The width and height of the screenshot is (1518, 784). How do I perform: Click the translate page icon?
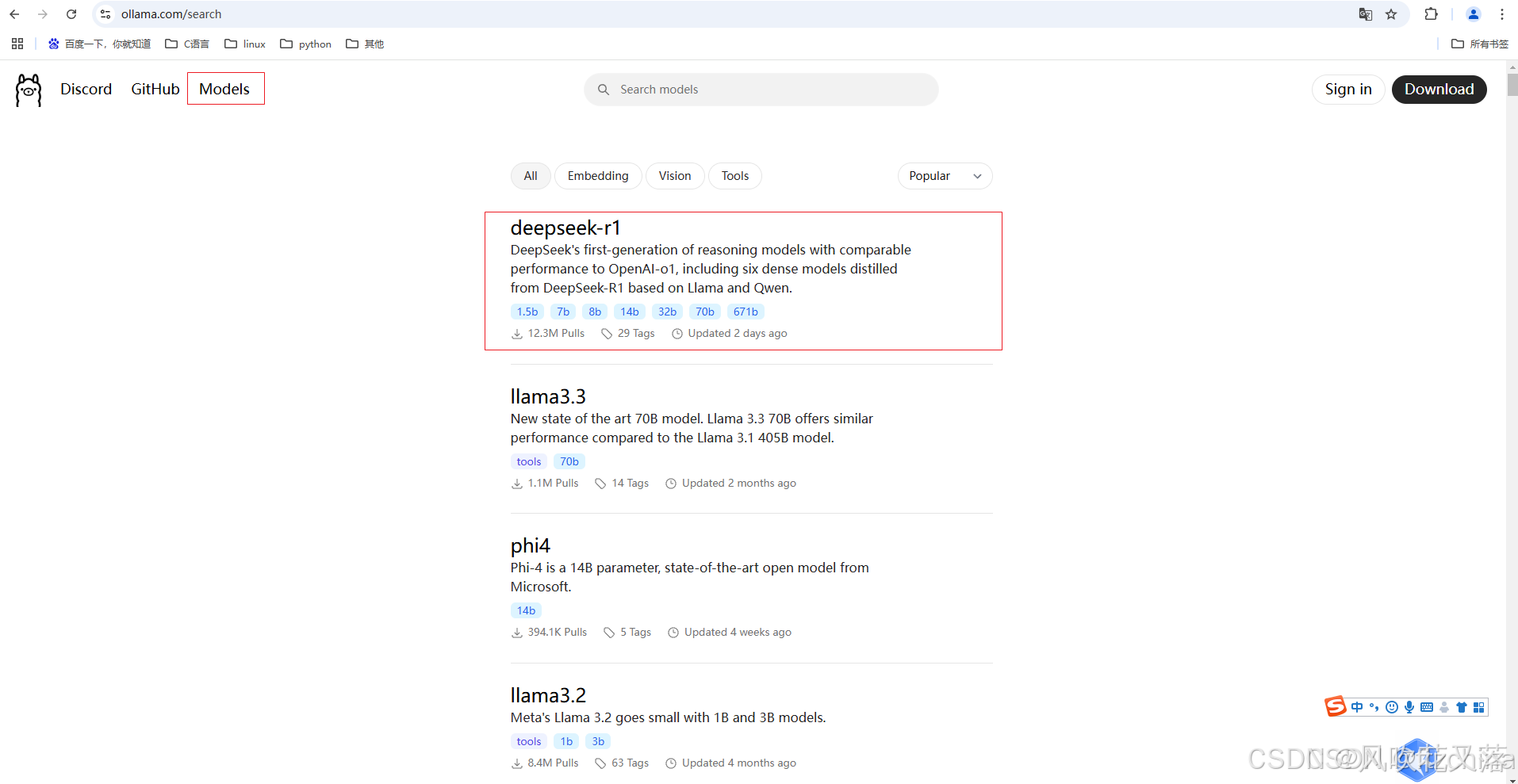point(1366,14)
